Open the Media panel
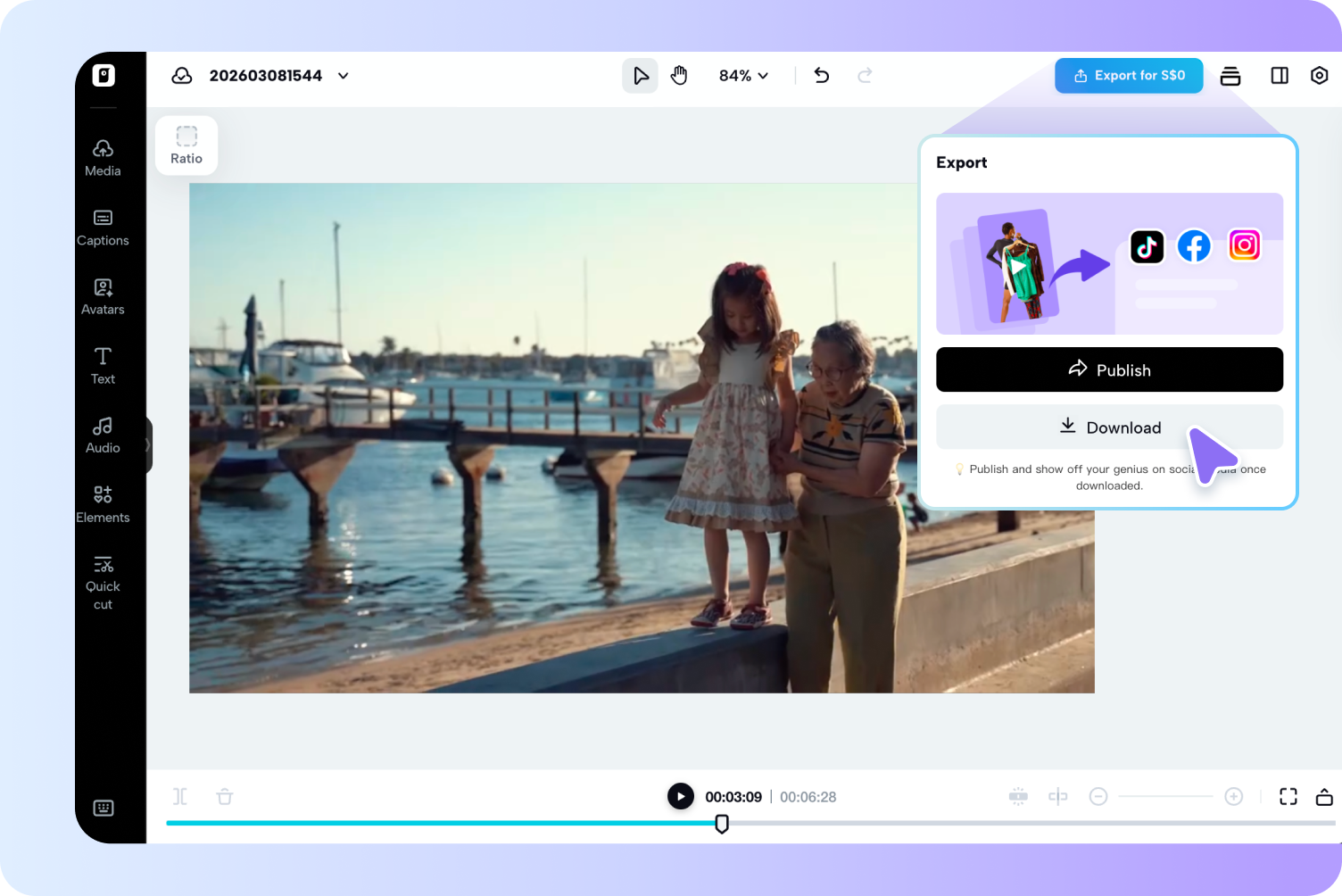Screen dimensions: 1342x896 [x=102, y=157]
